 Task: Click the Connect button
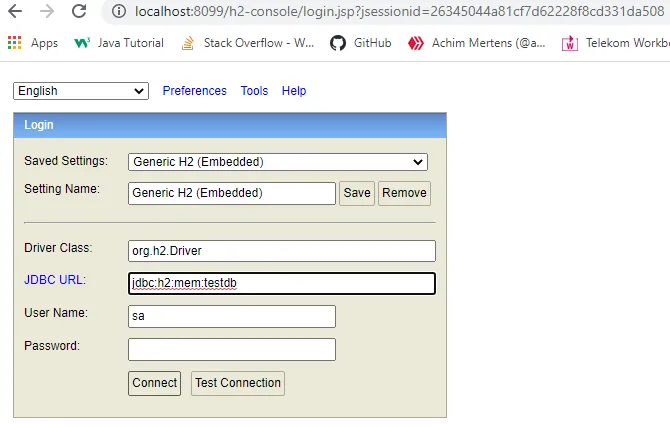(x=154, y=383)
